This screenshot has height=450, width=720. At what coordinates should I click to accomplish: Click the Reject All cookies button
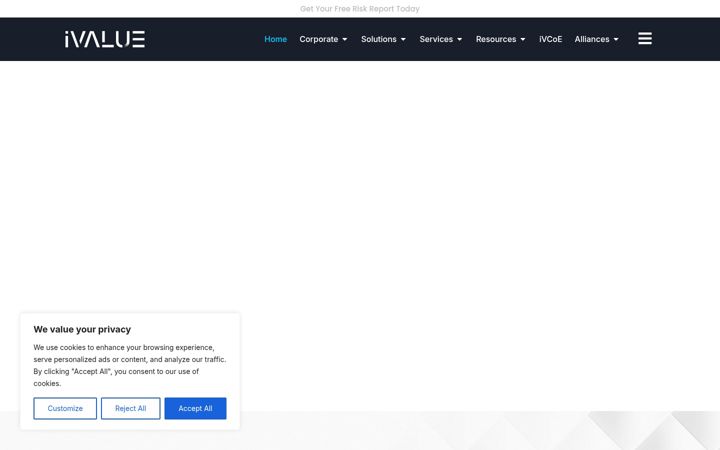tap(131, 408)
